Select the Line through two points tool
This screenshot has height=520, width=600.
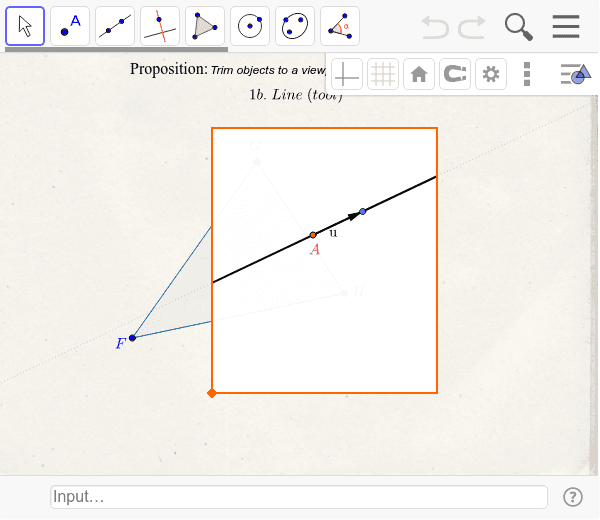click(x=115, y=26)
